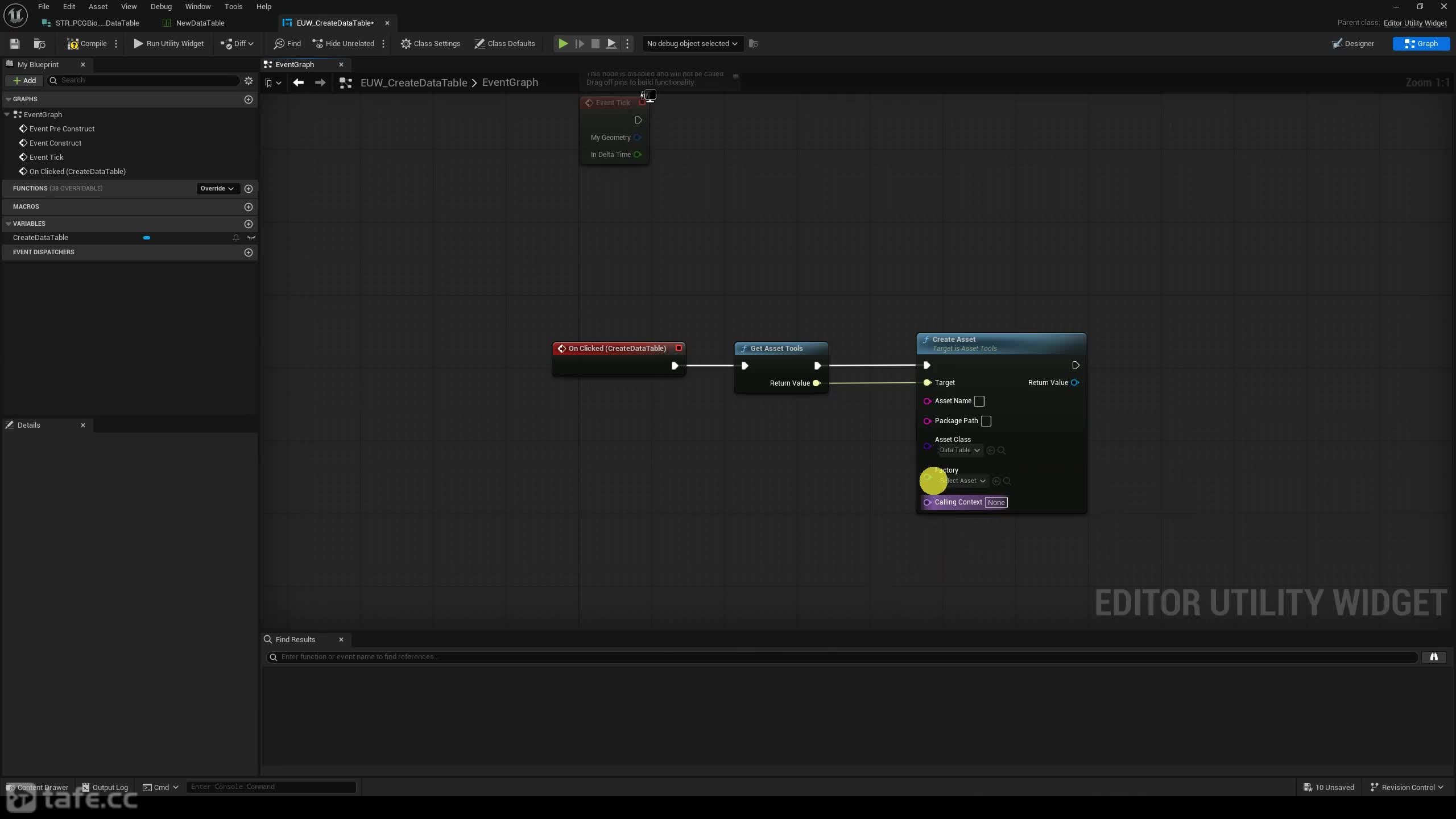Switch to Graph mode

click(x=1421, y=44)
